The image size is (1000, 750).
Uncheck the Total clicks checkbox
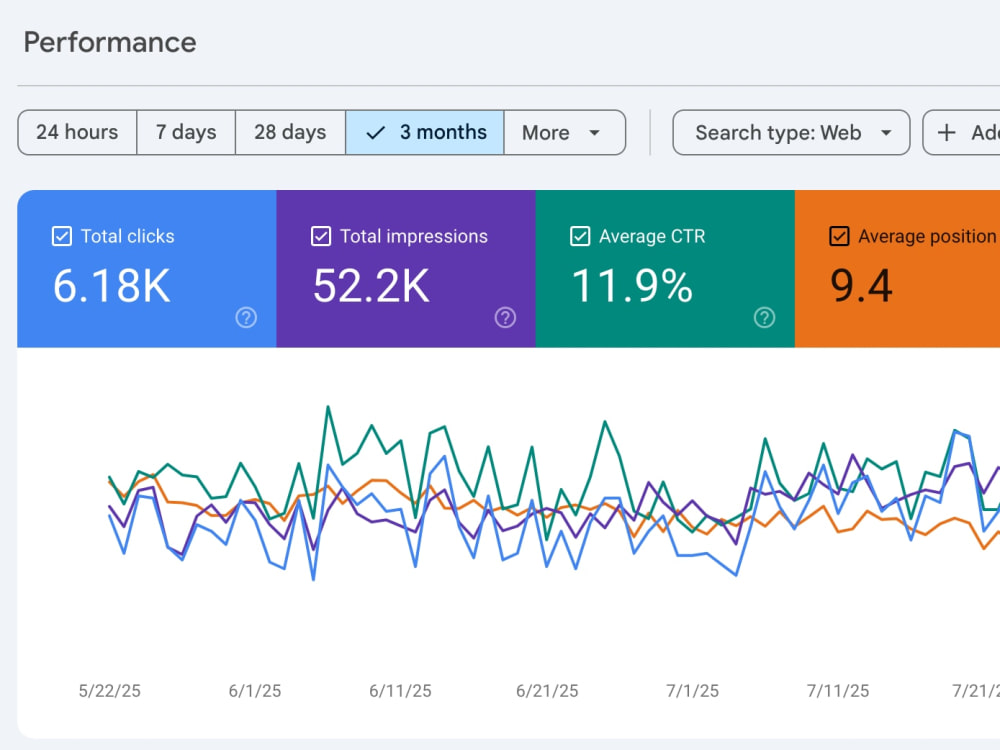62,236
